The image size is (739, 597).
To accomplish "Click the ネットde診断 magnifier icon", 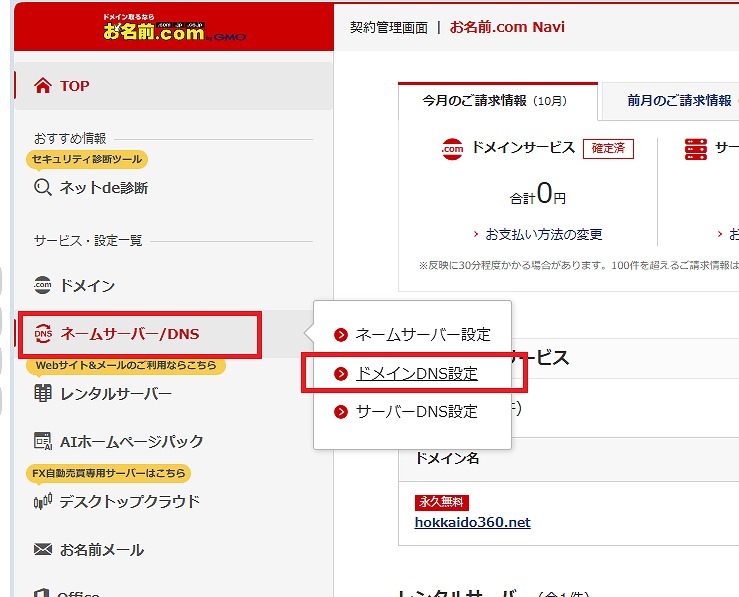I will (x=43, y=187).
